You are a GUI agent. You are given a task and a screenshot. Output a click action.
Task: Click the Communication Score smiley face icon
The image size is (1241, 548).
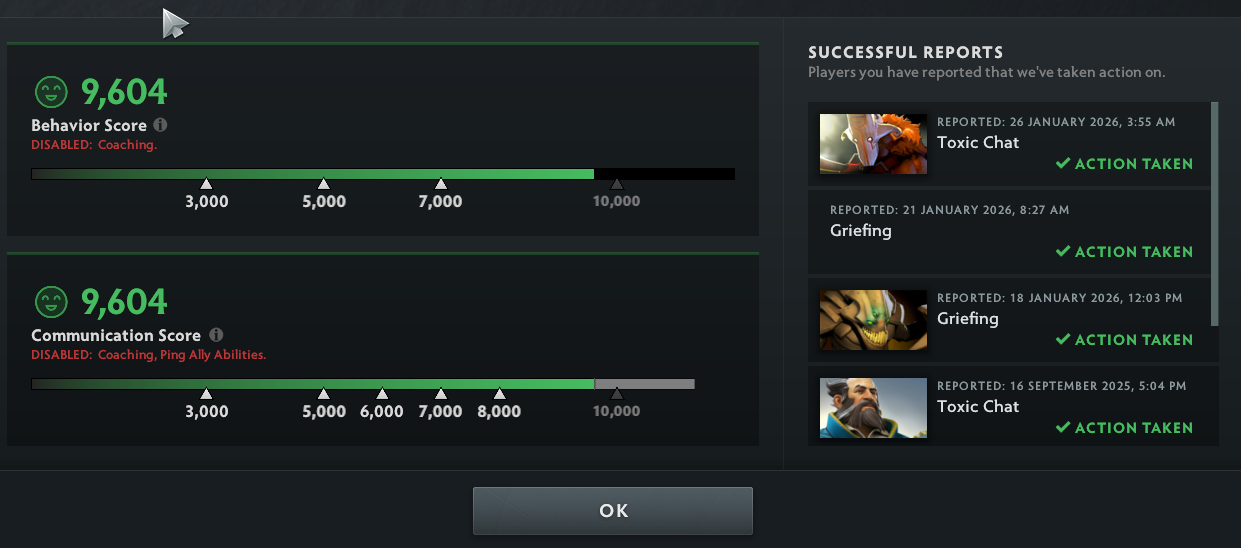[x=51, y=302]
